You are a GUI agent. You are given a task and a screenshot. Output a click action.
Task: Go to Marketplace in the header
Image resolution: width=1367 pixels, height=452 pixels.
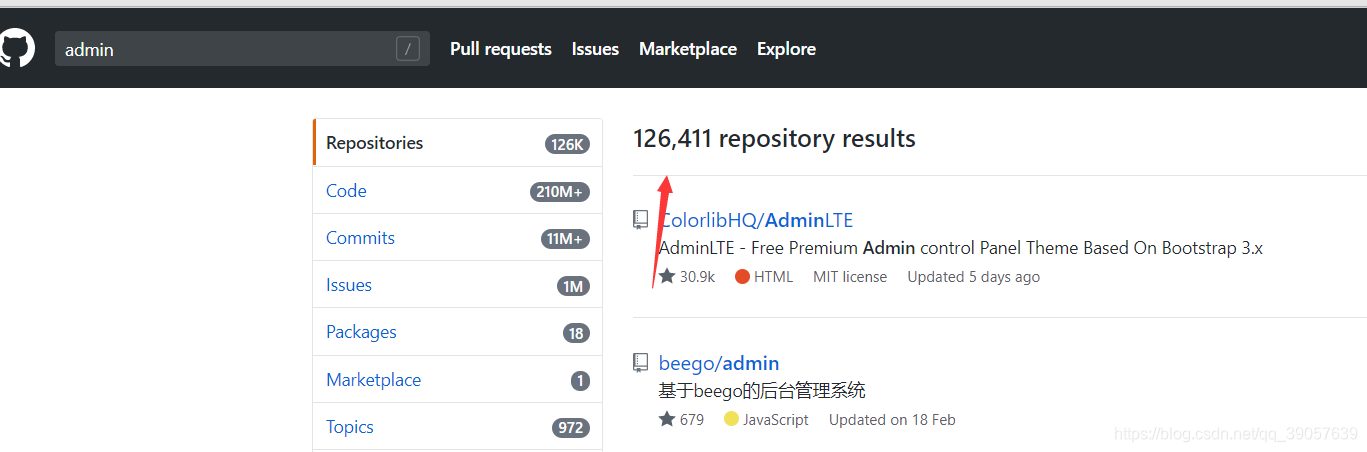(x=688, y=48)
